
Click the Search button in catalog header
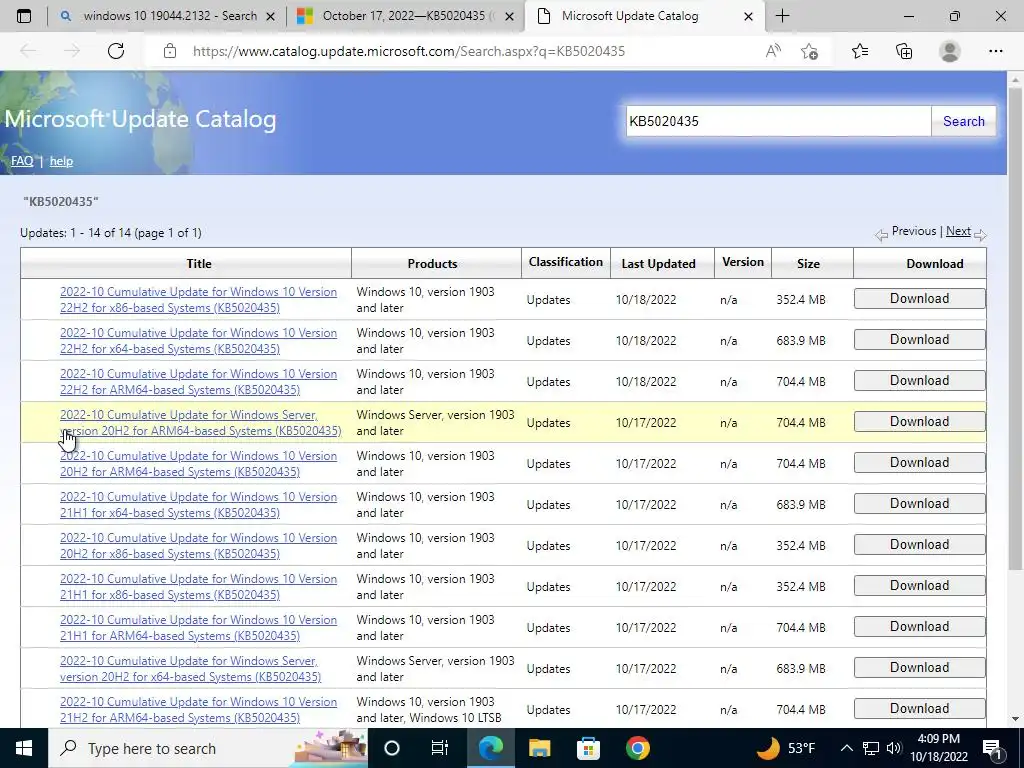click(963, 121)
